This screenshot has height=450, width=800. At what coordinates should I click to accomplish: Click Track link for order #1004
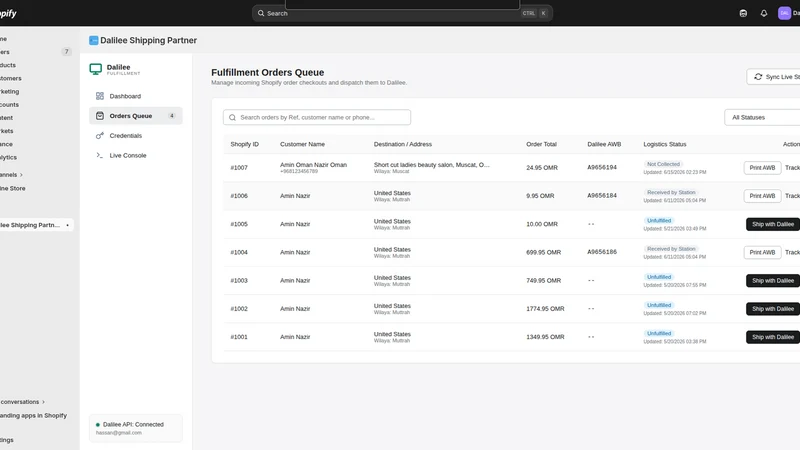(x=792, y=252)
